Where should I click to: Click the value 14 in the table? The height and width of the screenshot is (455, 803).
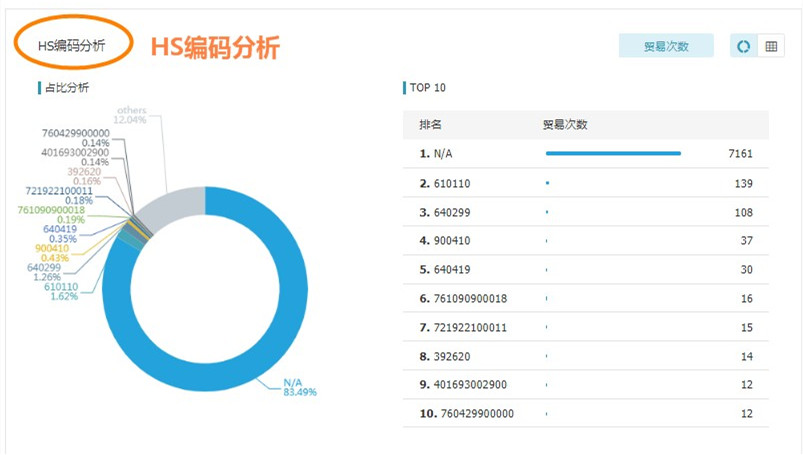point(747,357)
